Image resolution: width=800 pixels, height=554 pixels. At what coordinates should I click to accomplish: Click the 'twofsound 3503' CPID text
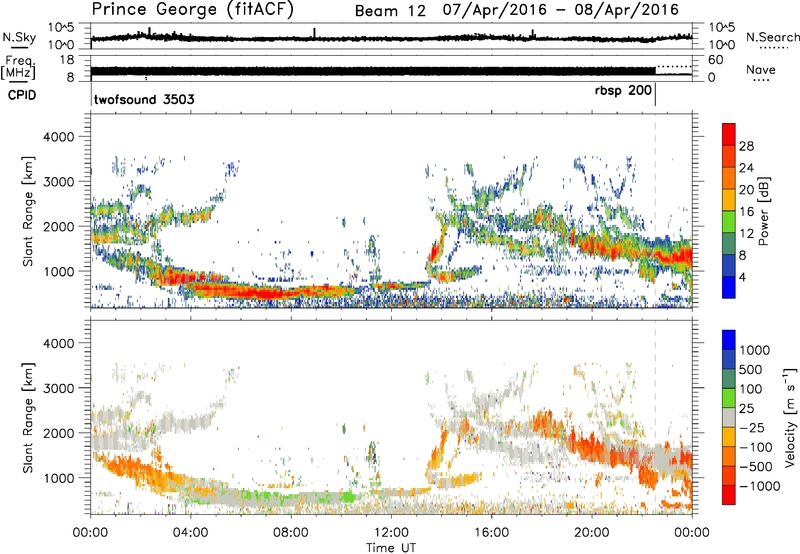[144, 99]
